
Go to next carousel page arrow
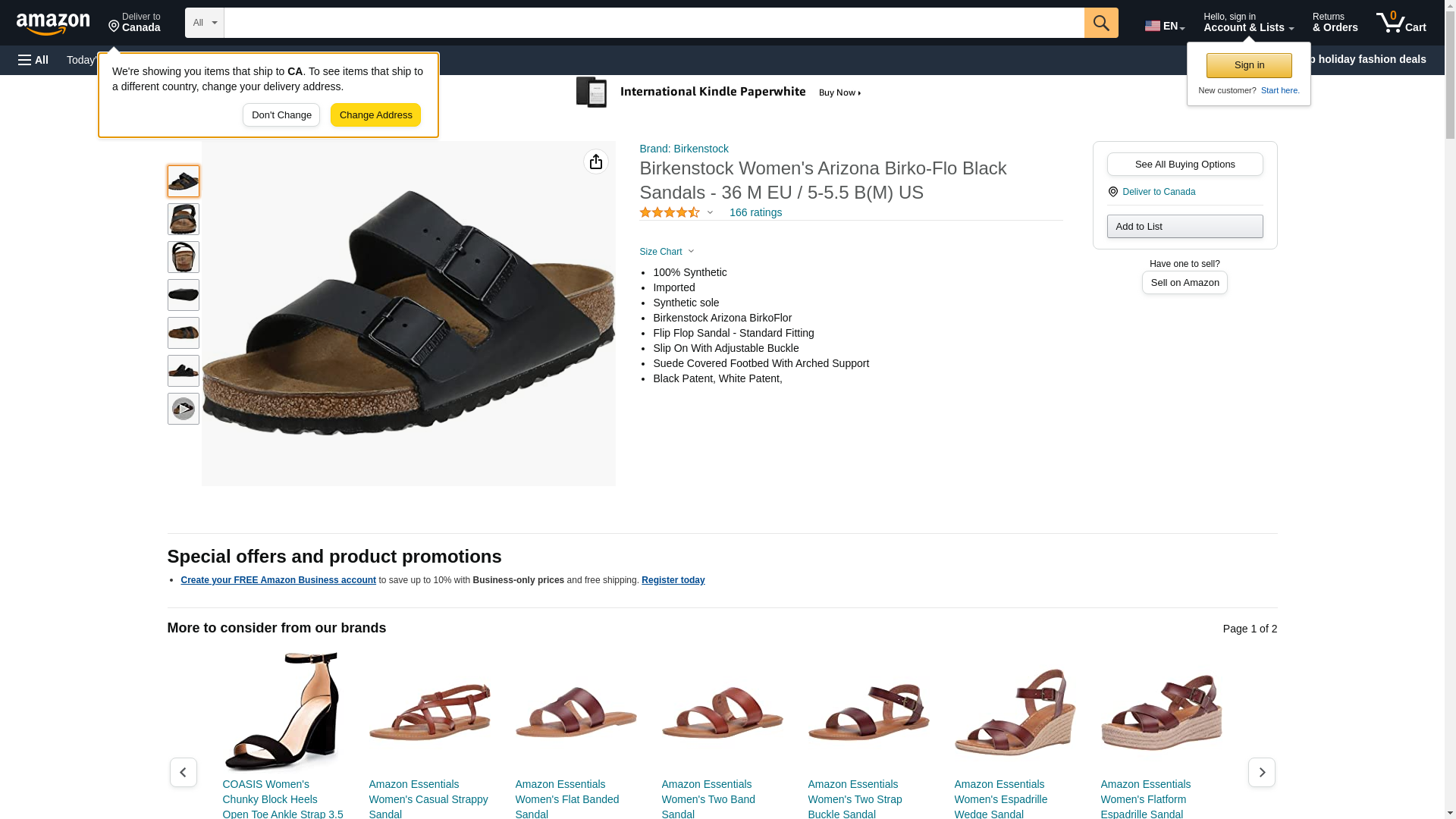tap(1262, 772)
